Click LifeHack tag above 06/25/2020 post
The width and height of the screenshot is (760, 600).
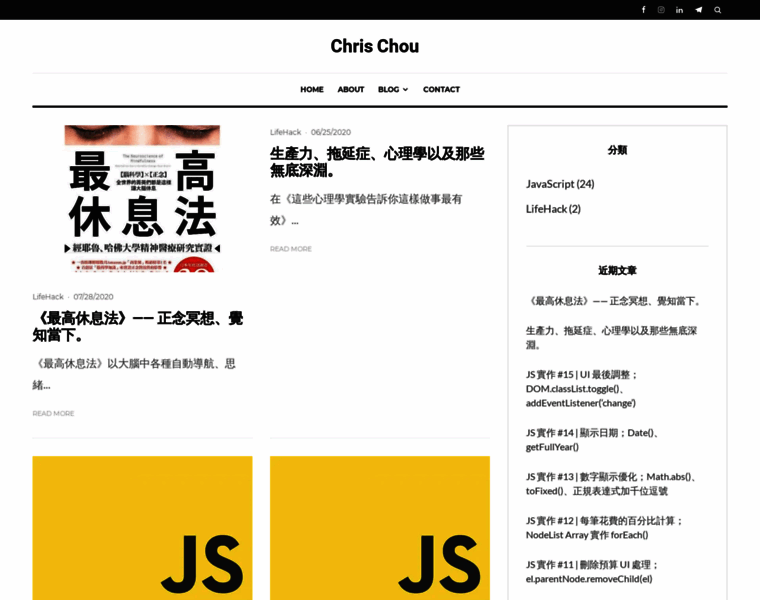click(x=285, y=132)
